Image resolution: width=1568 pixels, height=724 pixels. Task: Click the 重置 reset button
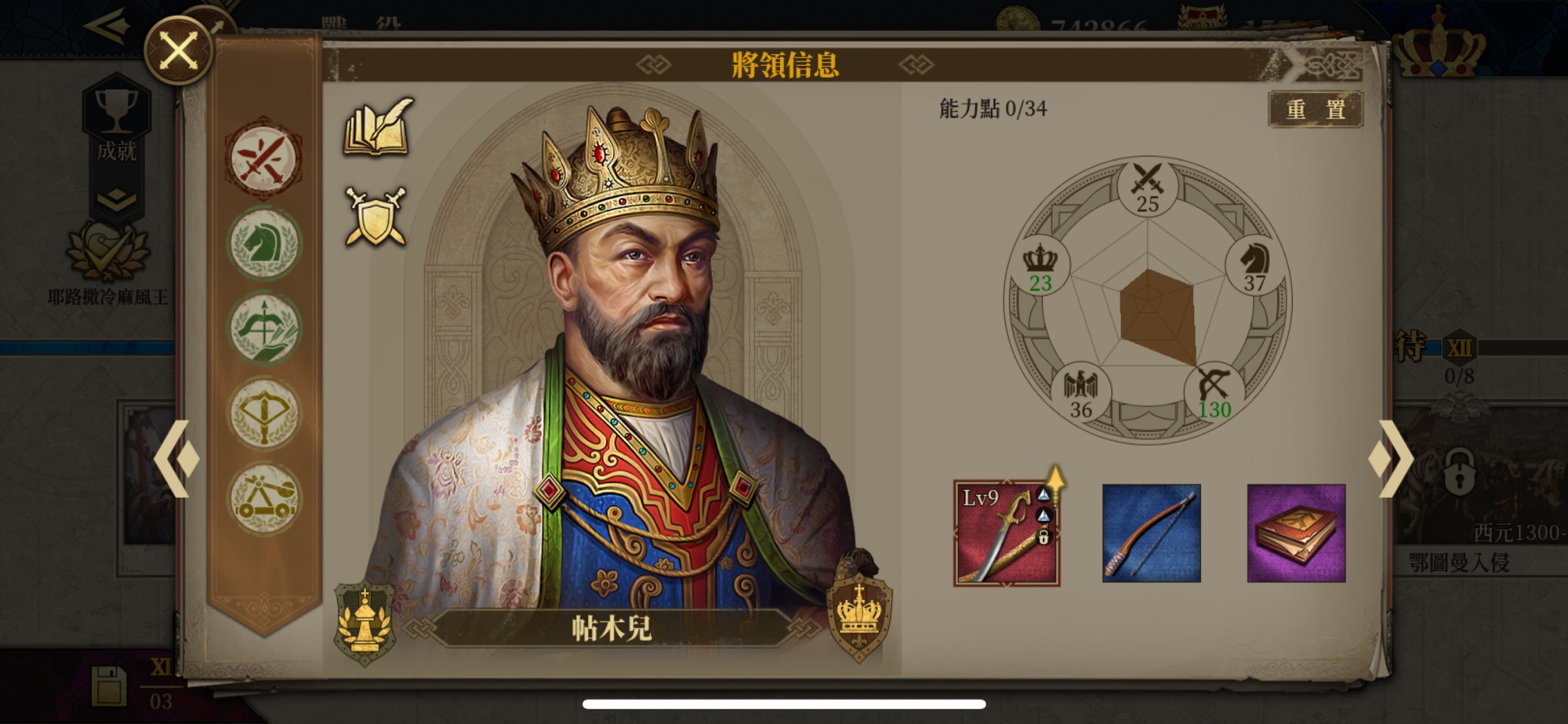tap(1315, 109)
